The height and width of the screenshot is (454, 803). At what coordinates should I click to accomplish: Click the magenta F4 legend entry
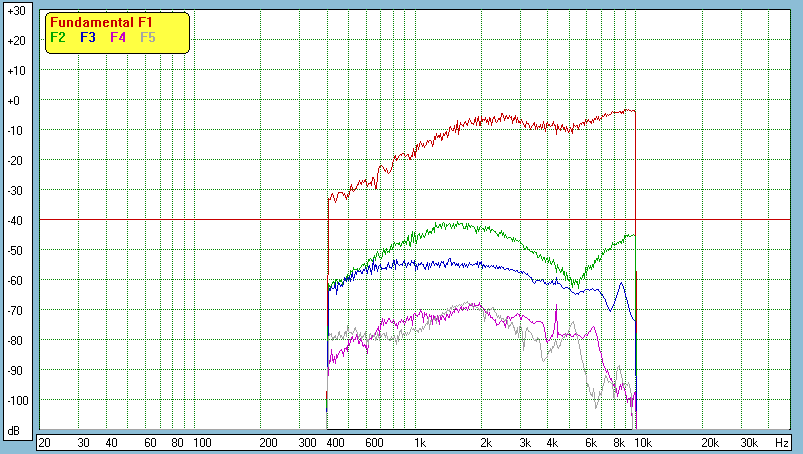click(118, 37)
